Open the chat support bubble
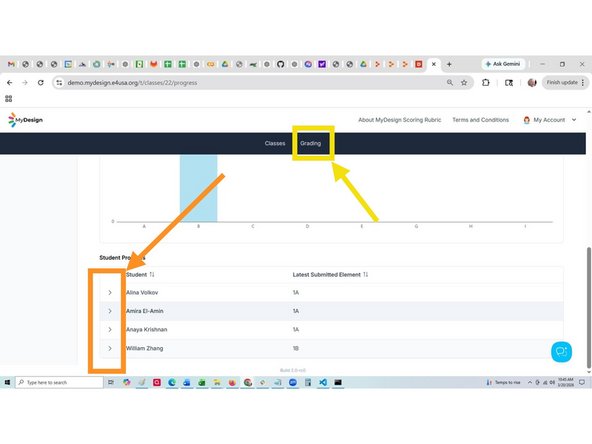The width and height of the screenshot is (592, 444). pos(561,352)
